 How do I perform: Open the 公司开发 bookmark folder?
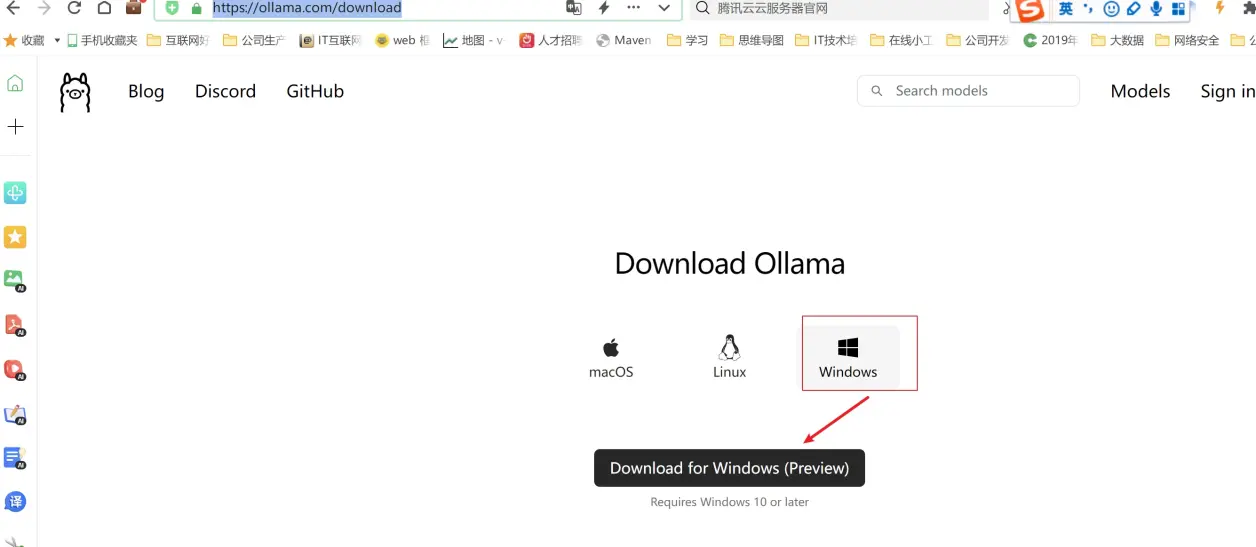coord(978,41)
